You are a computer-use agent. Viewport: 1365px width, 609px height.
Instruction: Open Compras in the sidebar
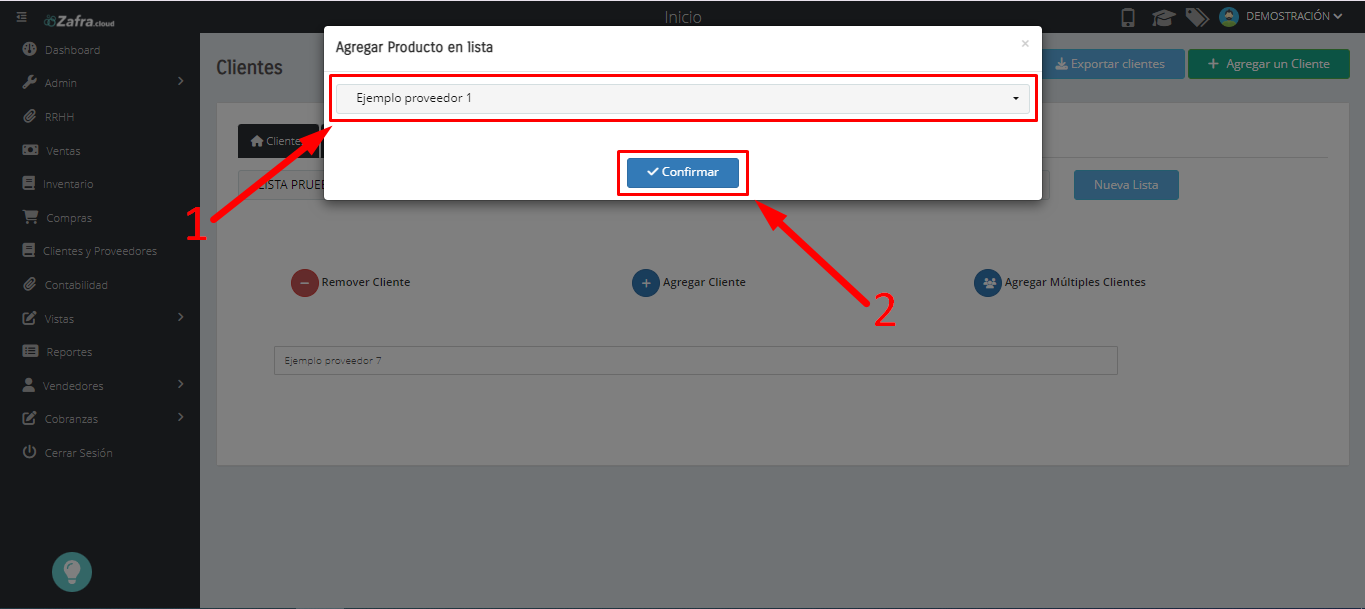pyautogui.click(x=69, y=218)
